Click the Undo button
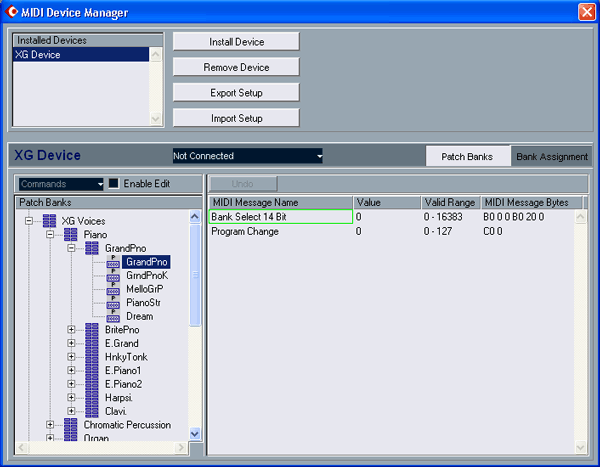The height and width of the screenshot is (467, 600). [243, 184]
